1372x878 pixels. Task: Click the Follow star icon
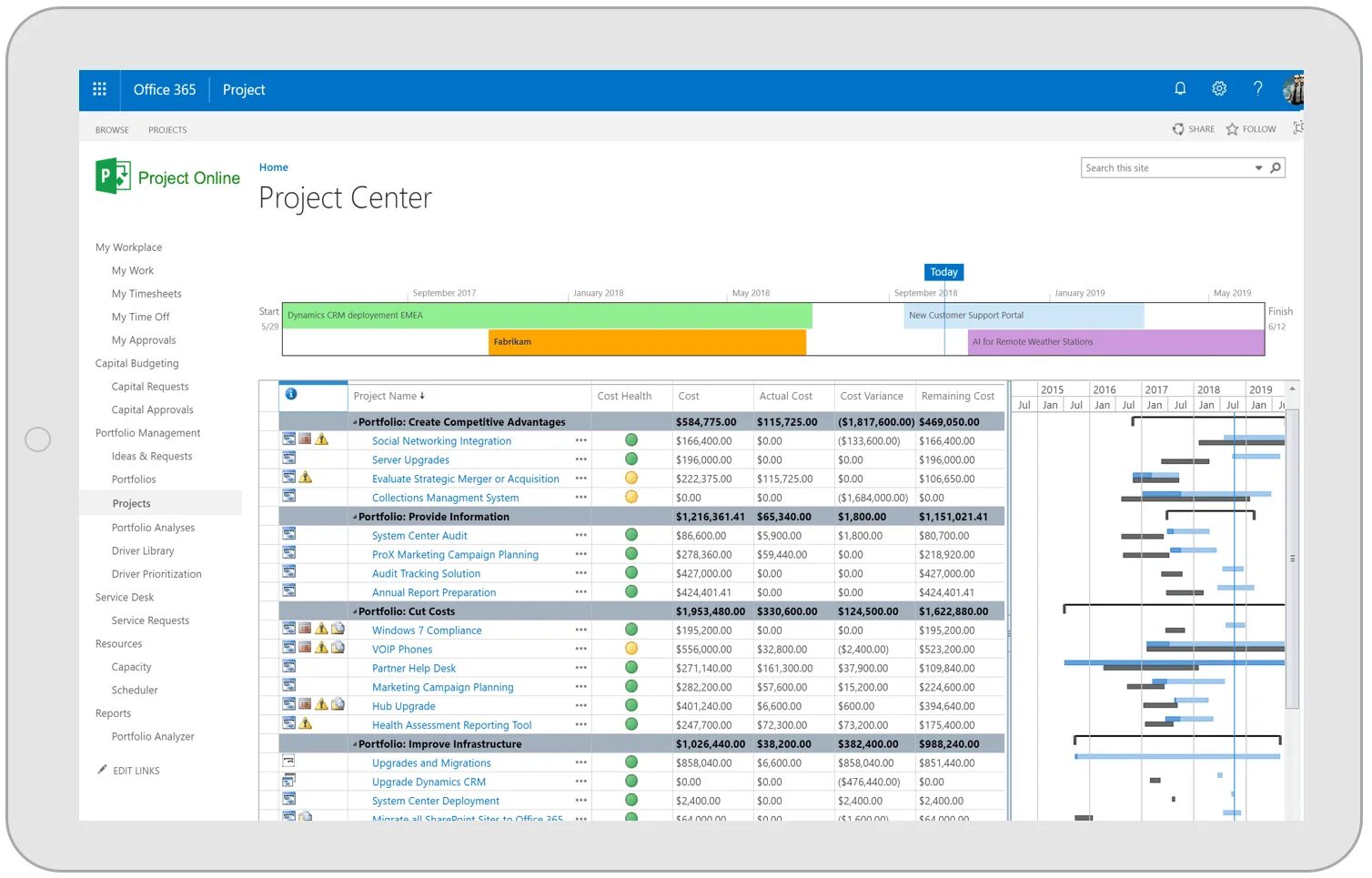[x=1232, y=129]
